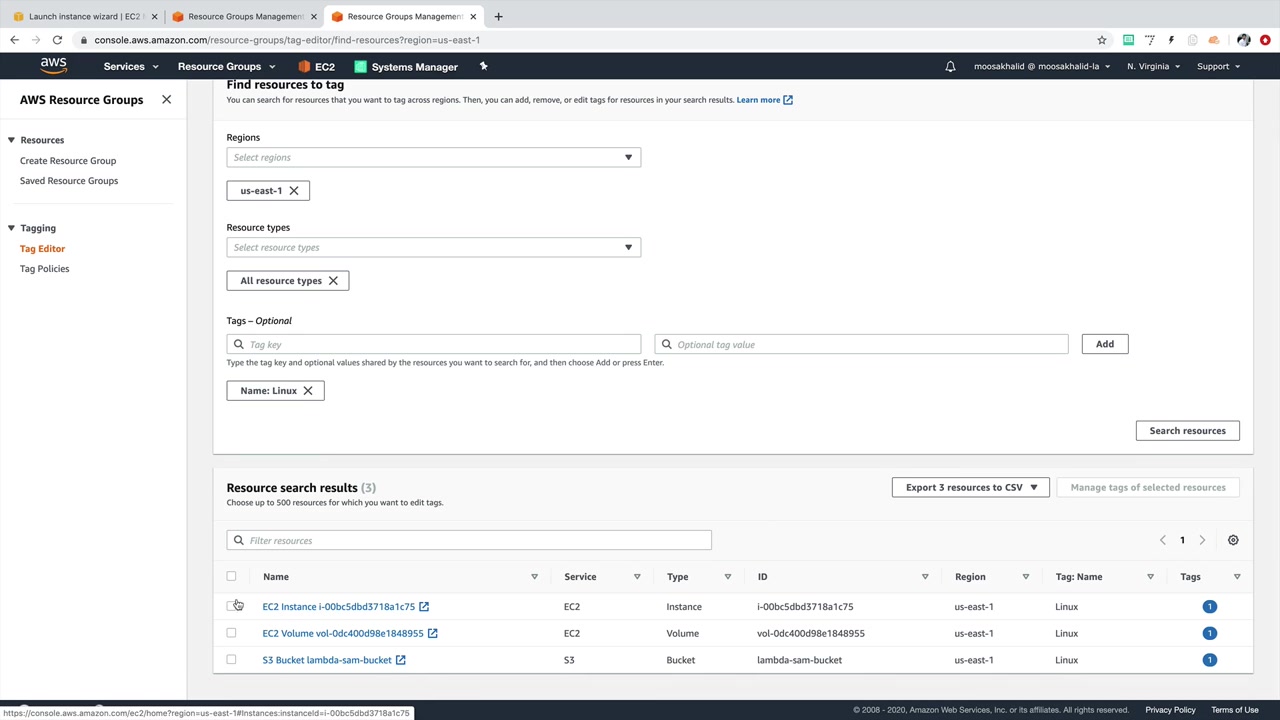Close the AWS Resource Groups sidebar
Image resolution: width=1280 pixels, height=720 pixels.
click(x=166, y=100)
